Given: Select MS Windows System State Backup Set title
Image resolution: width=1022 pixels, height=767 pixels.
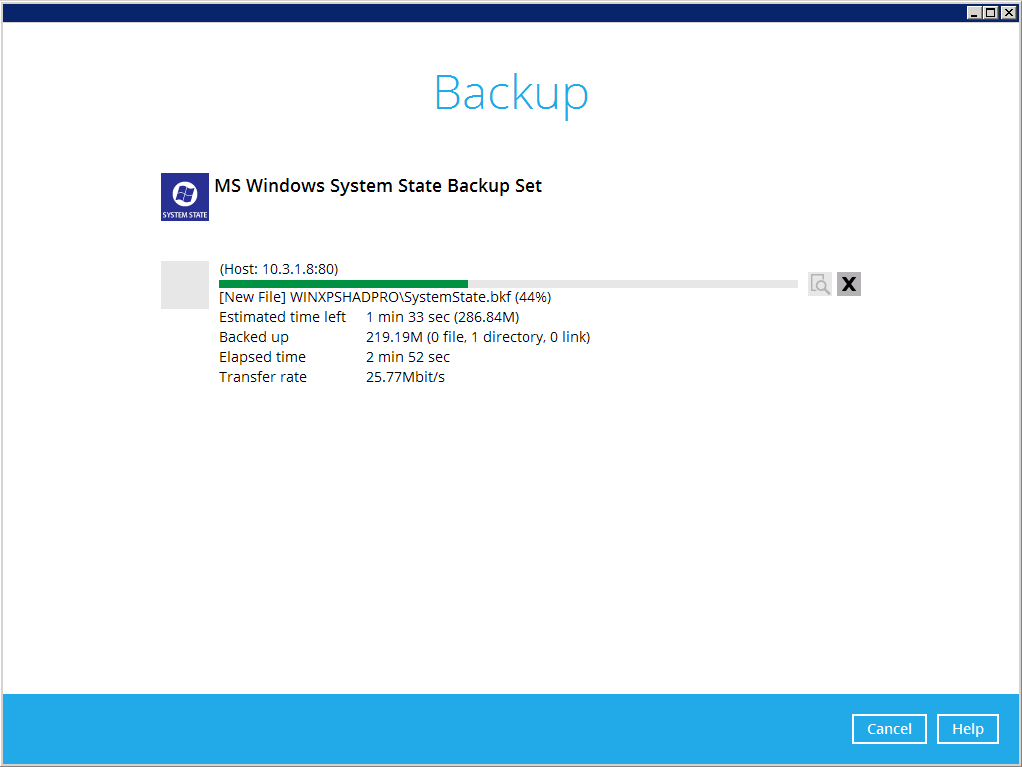Looking at the screenshot, I should [x=378, y=186].
